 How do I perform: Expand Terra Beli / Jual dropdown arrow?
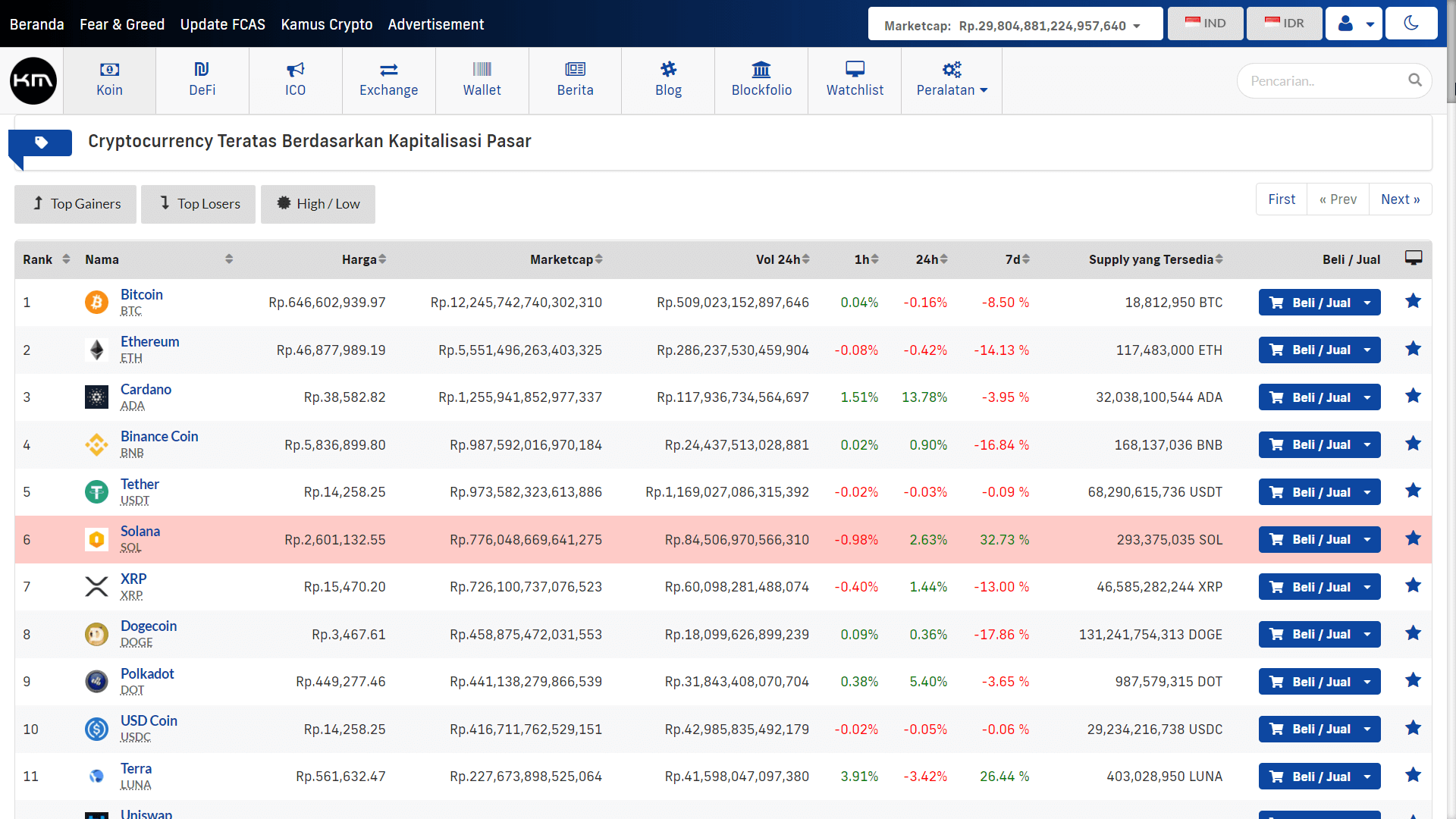point(1367,777)
